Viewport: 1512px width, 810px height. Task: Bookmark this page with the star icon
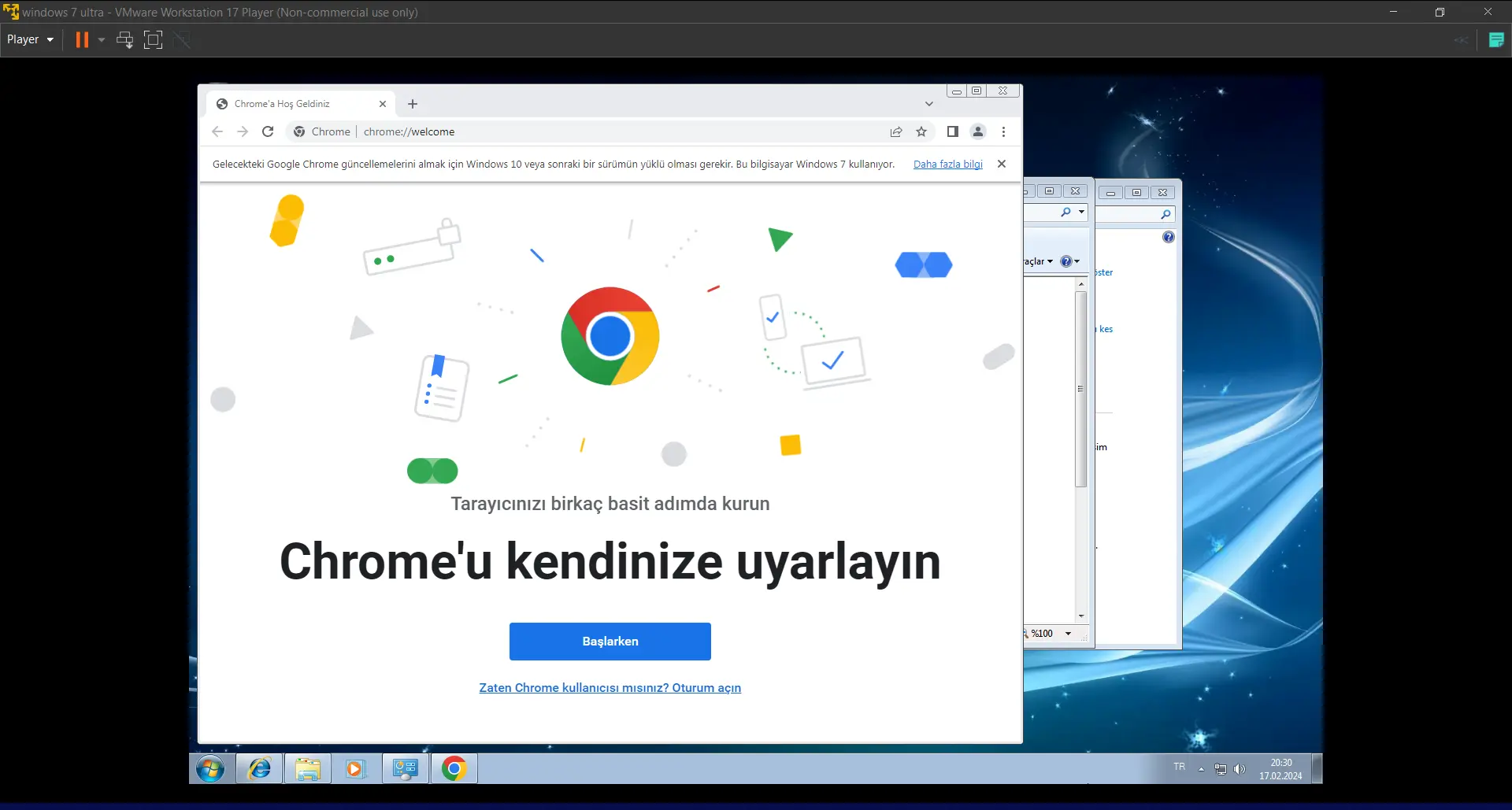point(921,131)
